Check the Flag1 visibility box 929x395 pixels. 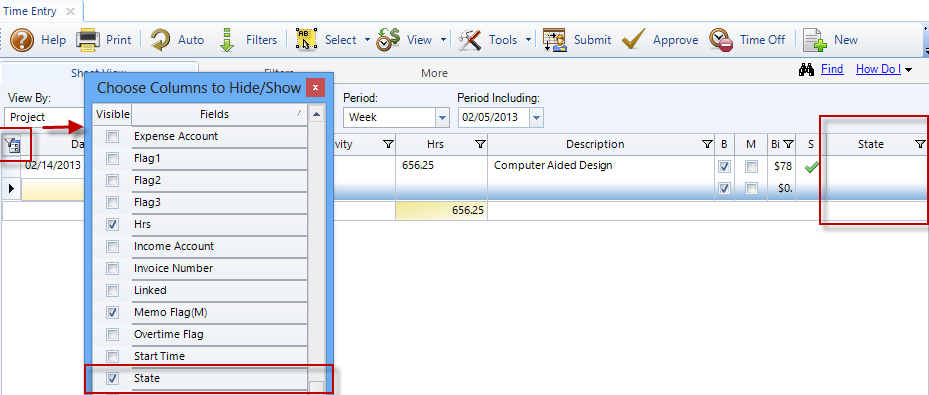point(112,159)
